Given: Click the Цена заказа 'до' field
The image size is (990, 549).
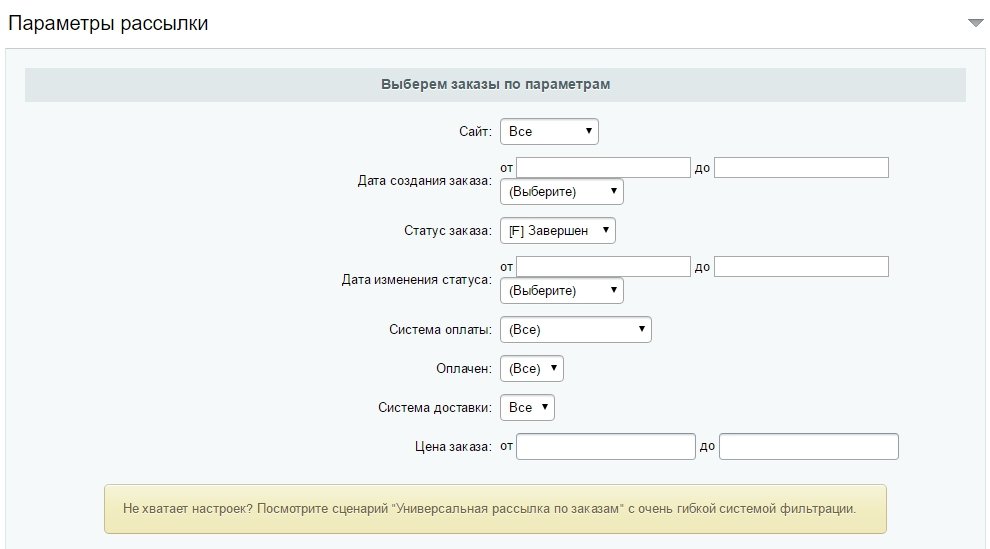Looking at the screenshot, I should (x=809, y=446).
